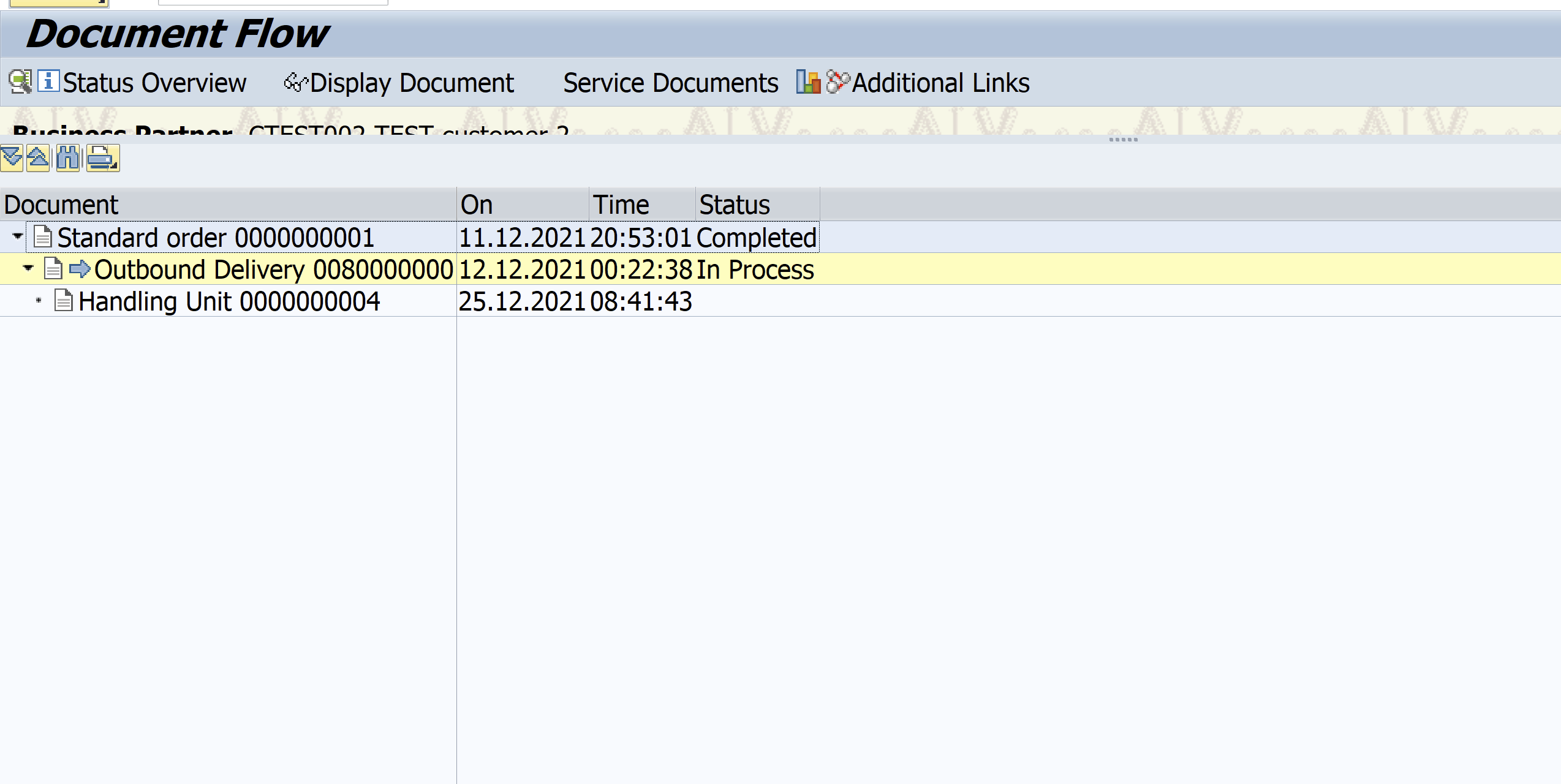The image size is (1561, 784).
Task: Click the bar chart icon after Service Documents
Action: (808, 81)
